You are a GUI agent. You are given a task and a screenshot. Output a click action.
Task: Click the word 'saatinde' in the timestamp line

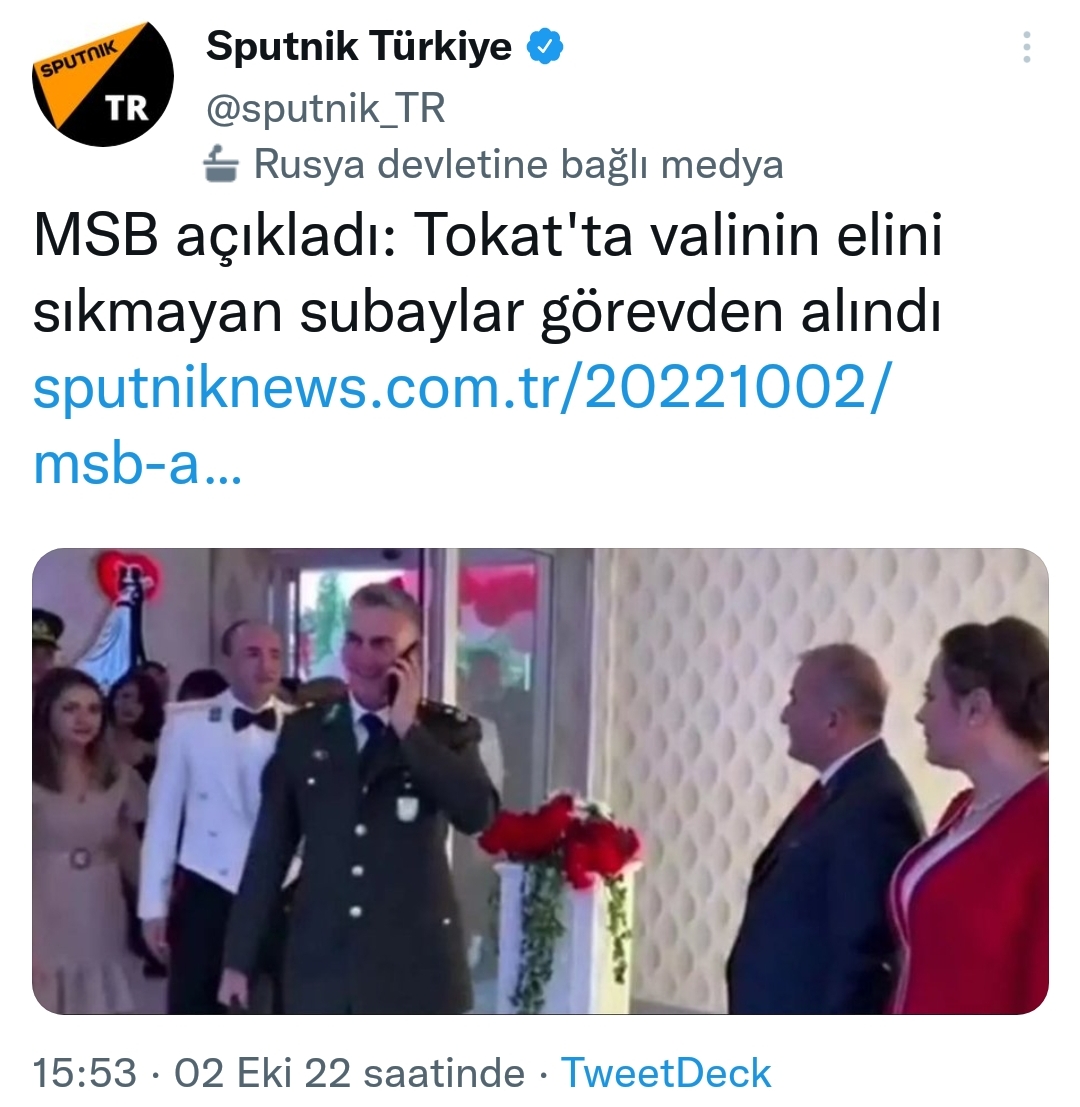pos(444,1073)
